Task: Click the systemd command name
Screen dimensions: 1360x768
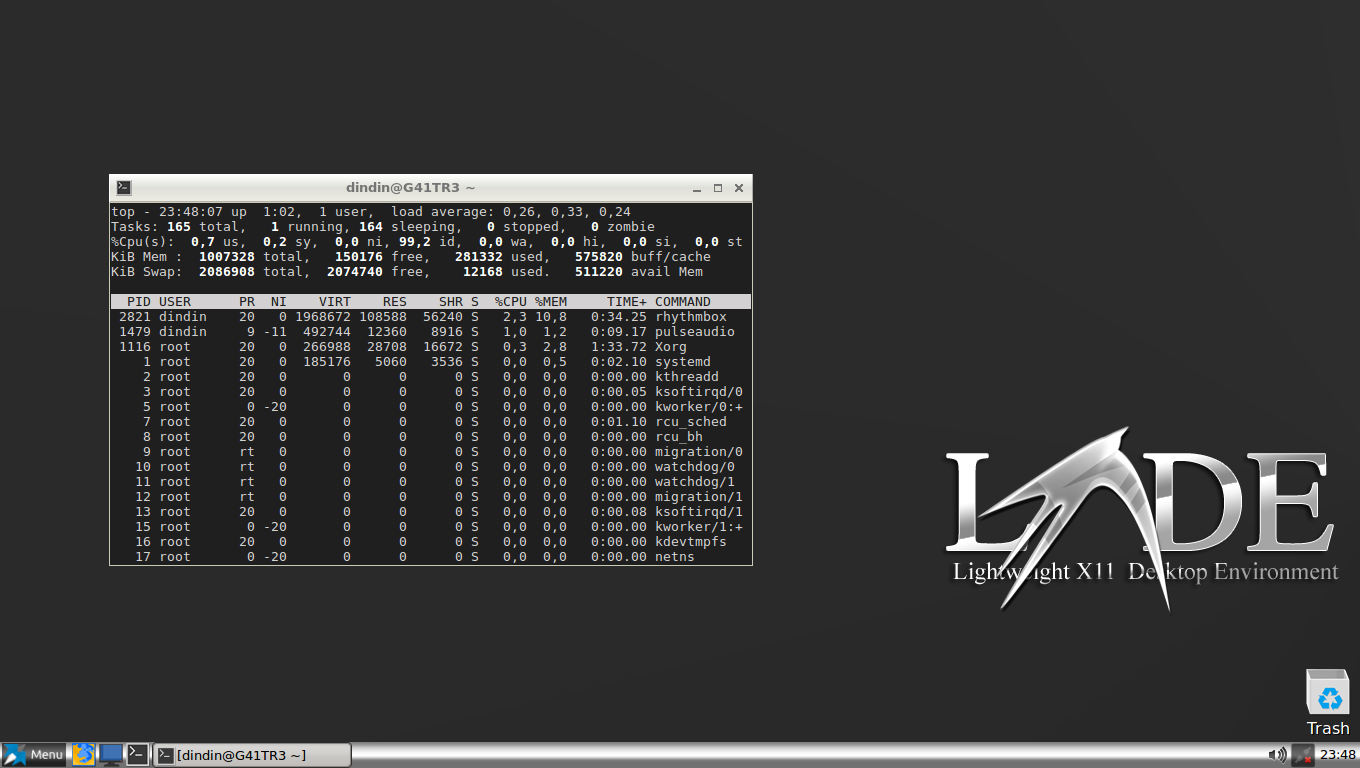Action: [683, 362]
